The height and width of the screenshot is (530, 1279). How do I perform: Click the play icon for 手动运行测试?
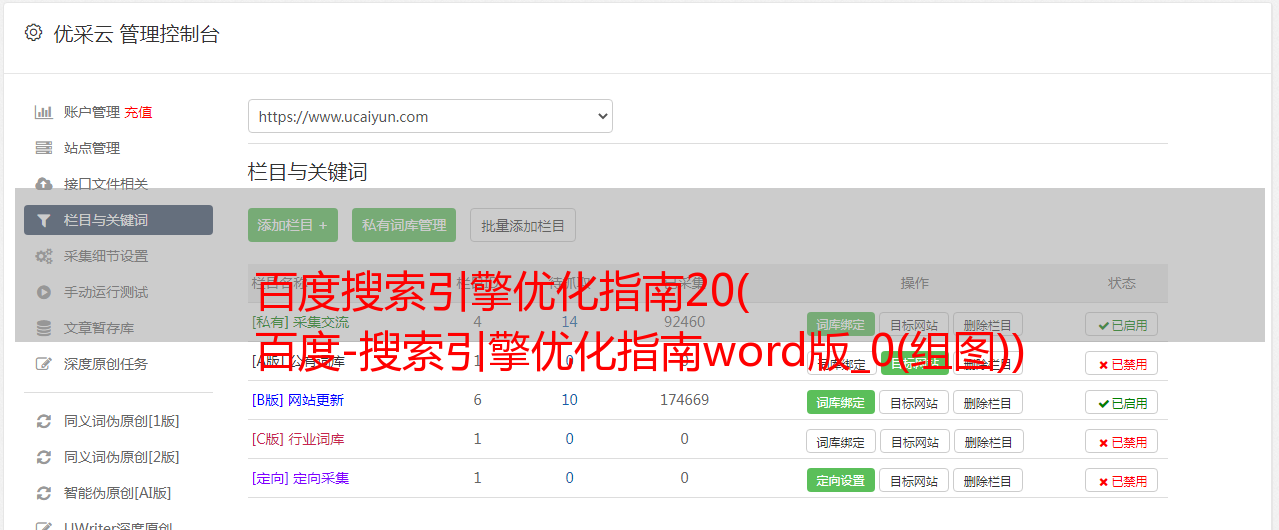coord(43,292)
